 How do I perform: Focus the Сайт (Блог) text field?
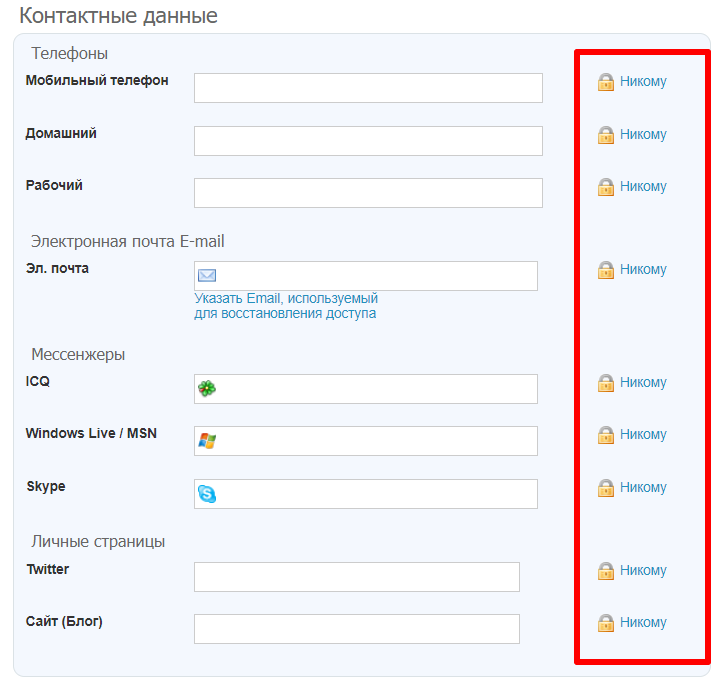(357, 629)
